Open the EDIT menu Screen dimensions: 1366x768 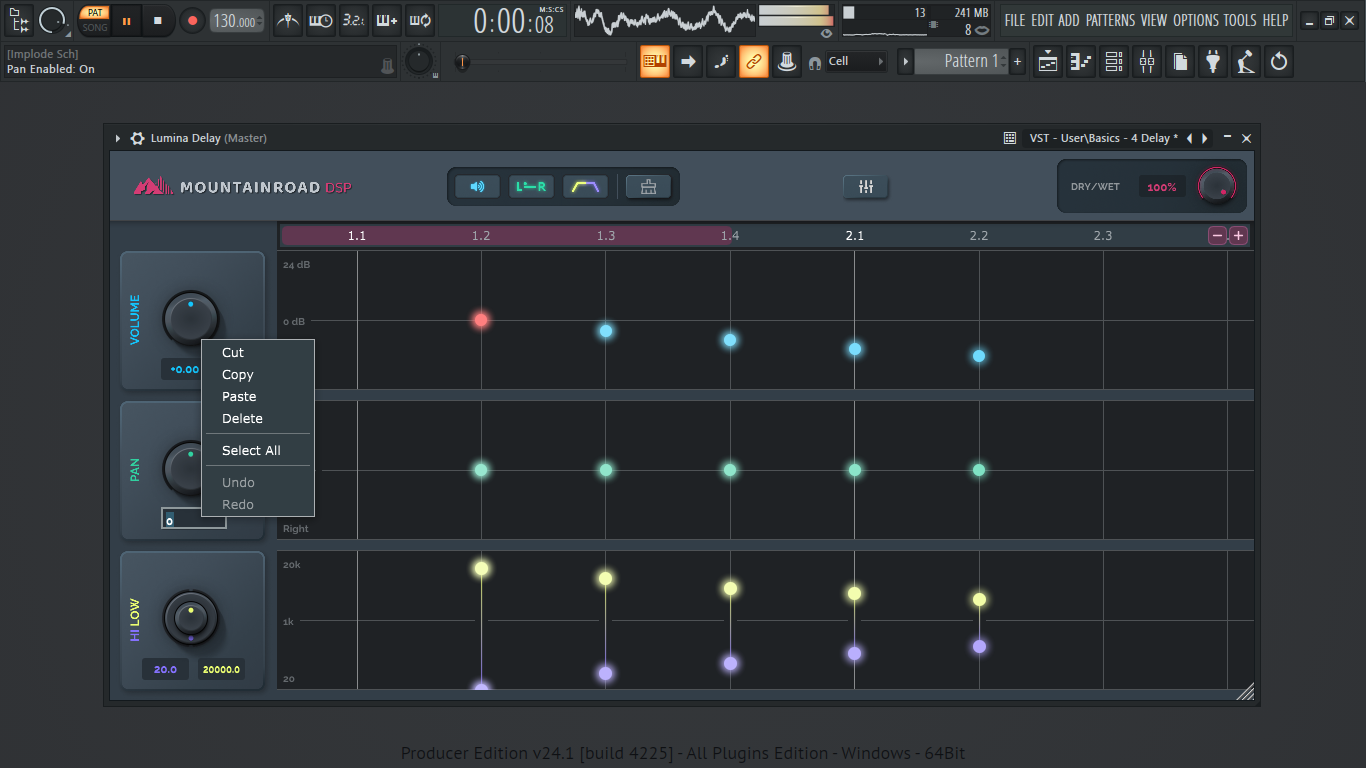[1042, 20]
